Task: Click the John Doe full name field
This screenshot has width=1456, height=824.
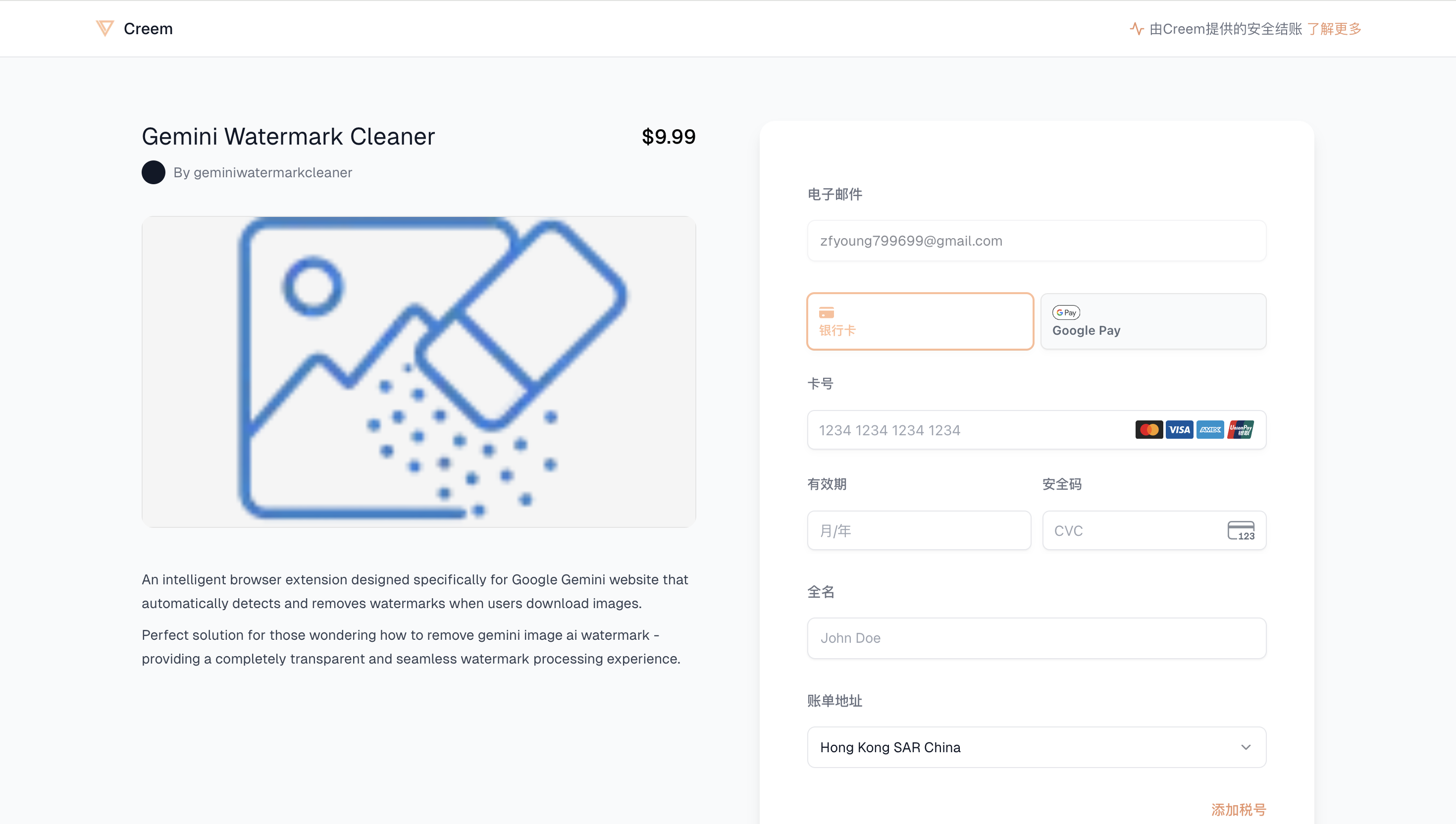Action: pyautogui.click(x=1036, y=638)
